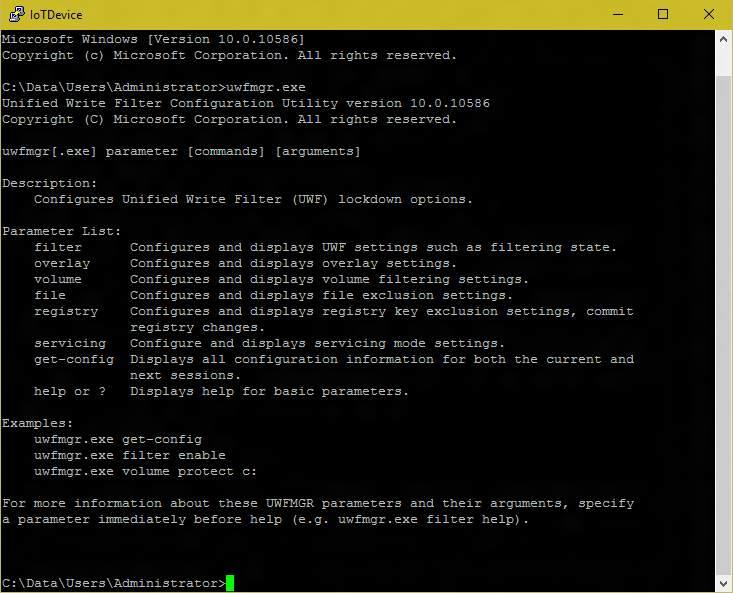Click the 'For more information about these UWFMGR' line

[318, 503]
